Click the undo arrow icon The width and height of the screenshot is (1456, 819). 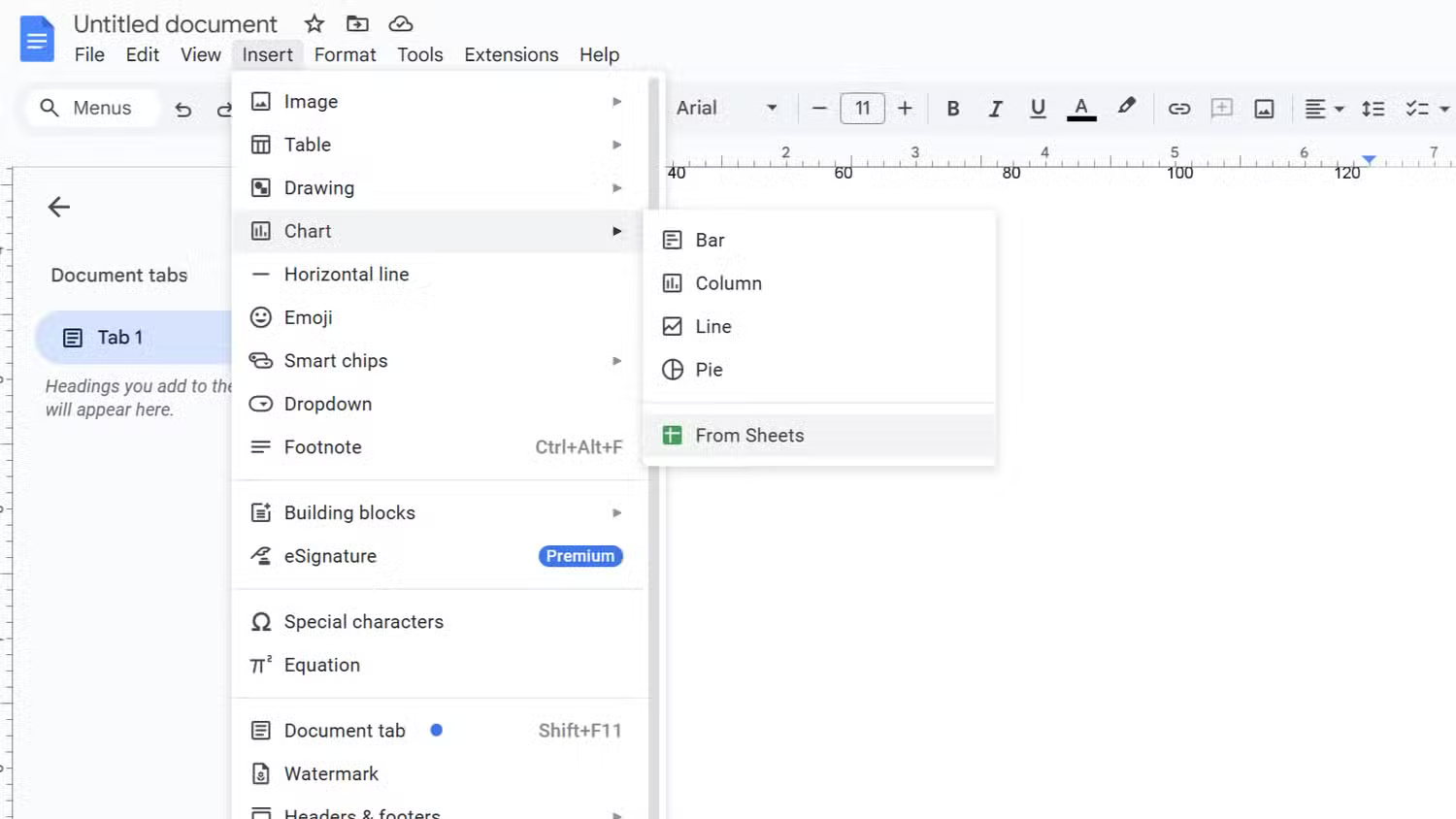pyautogui.click(x=182, y=109)
